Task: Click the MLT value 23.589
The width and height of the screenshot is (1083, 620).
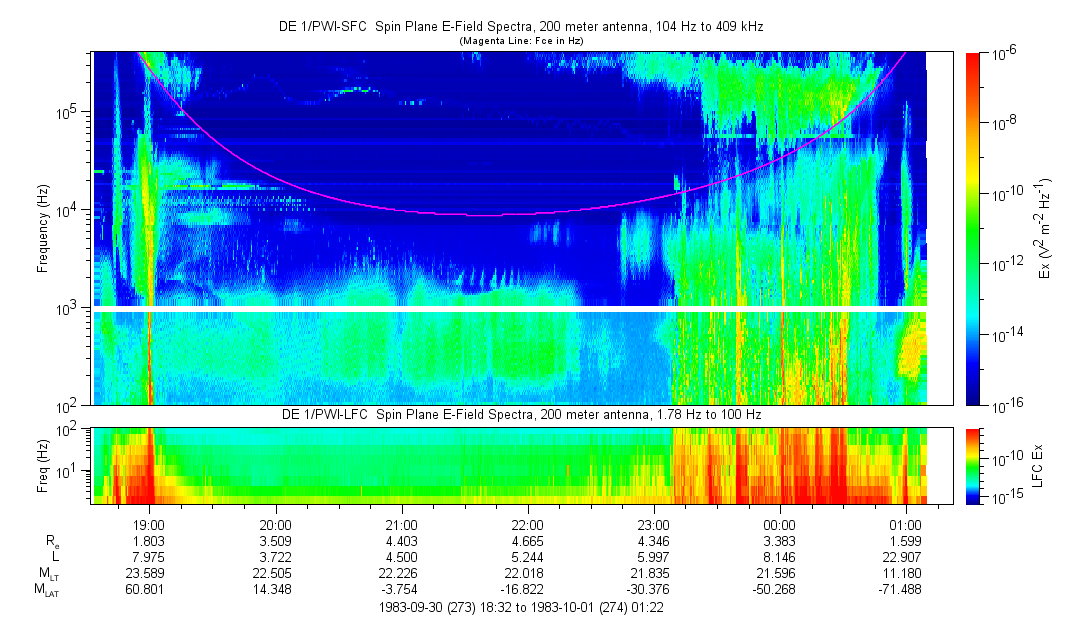Action: (x=146, y=573)
